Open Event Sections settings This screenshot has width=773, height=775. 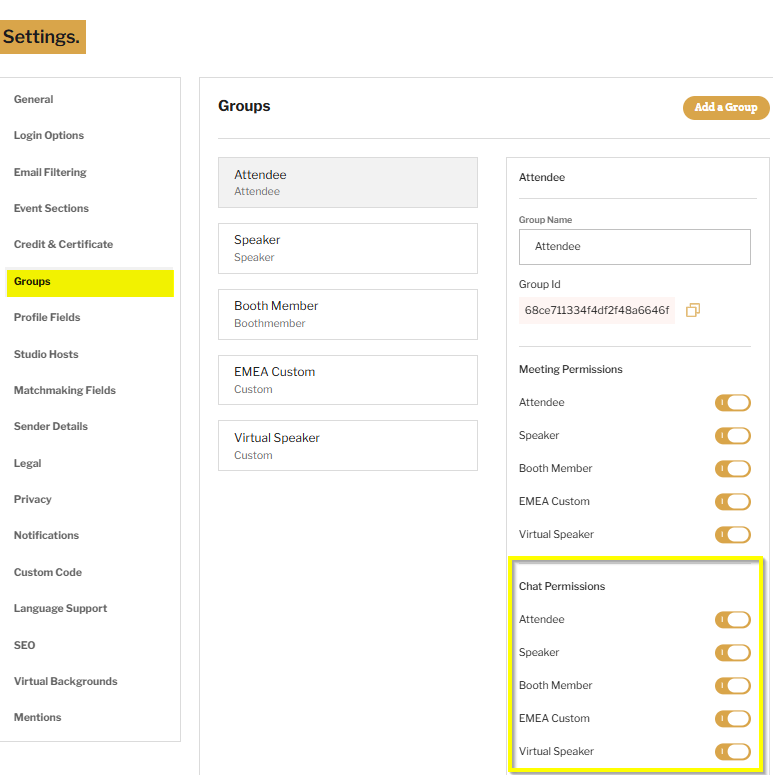pyautogui.click(x=51, y=208)
